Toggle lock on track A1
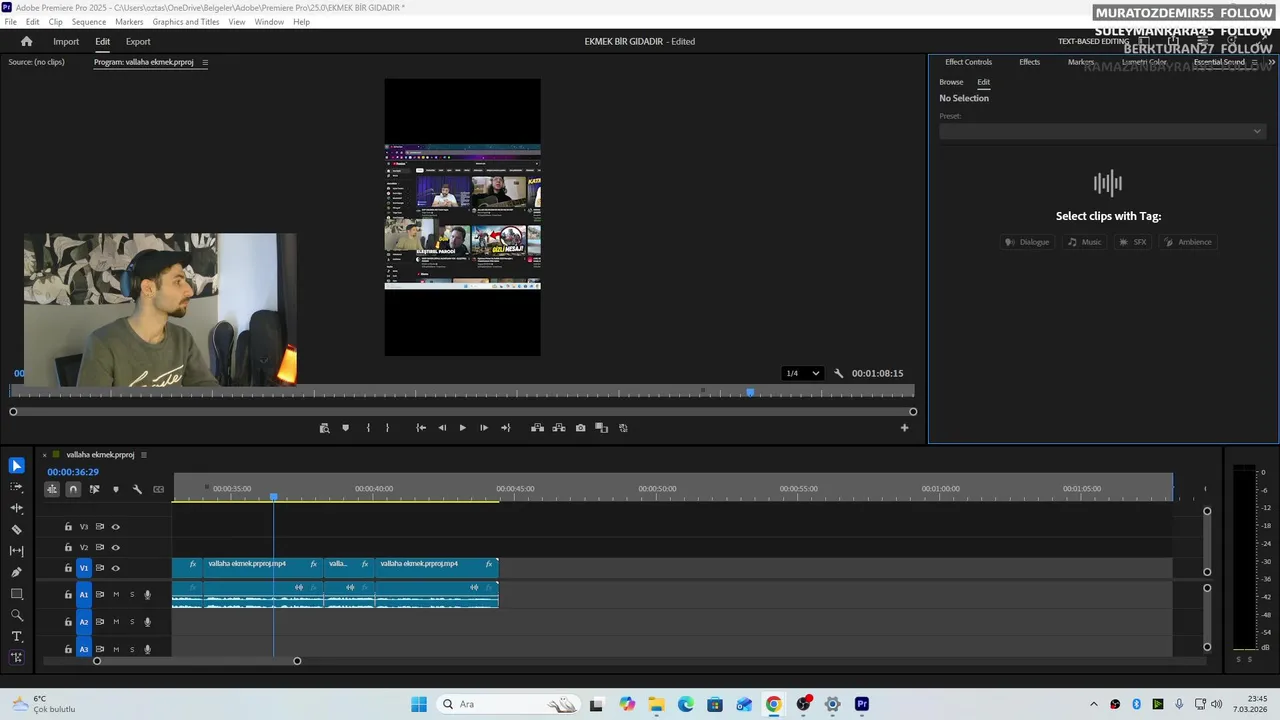Image resolution: width=1280 pixels, height=720 pixels. (68, 595)
